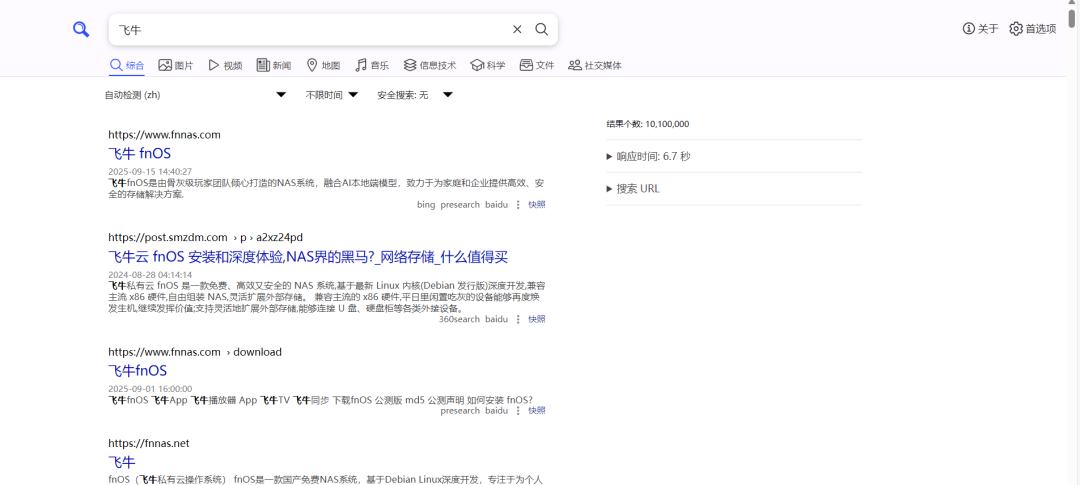Expand the 搜索 URL section
The width and height of the screenshot is (1080, 485).
[x=633, y=189]
